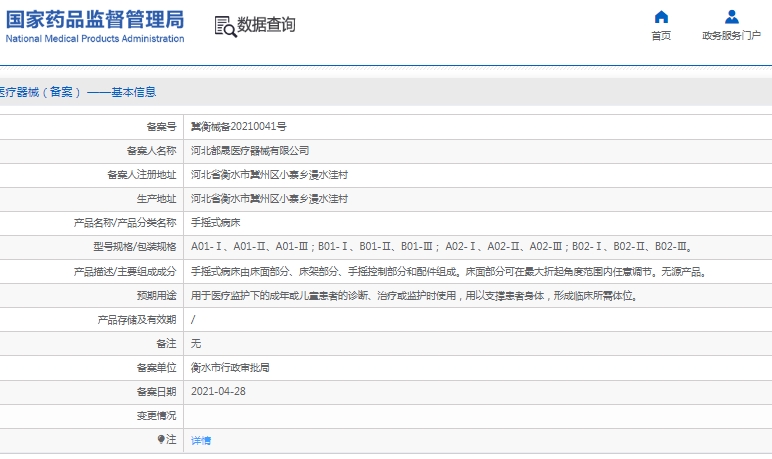This screenshot has width=772, height=459.
Task: Click the 型号规格/包装规格 label
Action: coord(135,246)
